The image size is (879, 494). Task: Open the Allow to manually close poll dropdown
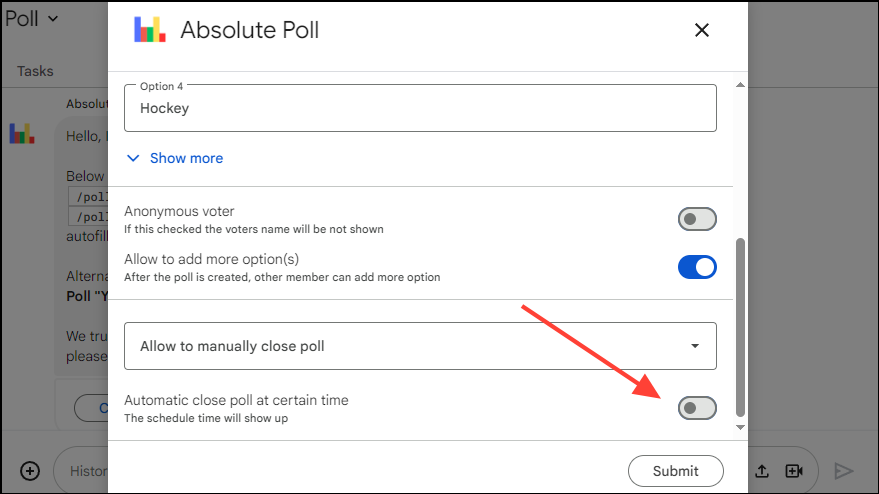(x=420, y=346)
